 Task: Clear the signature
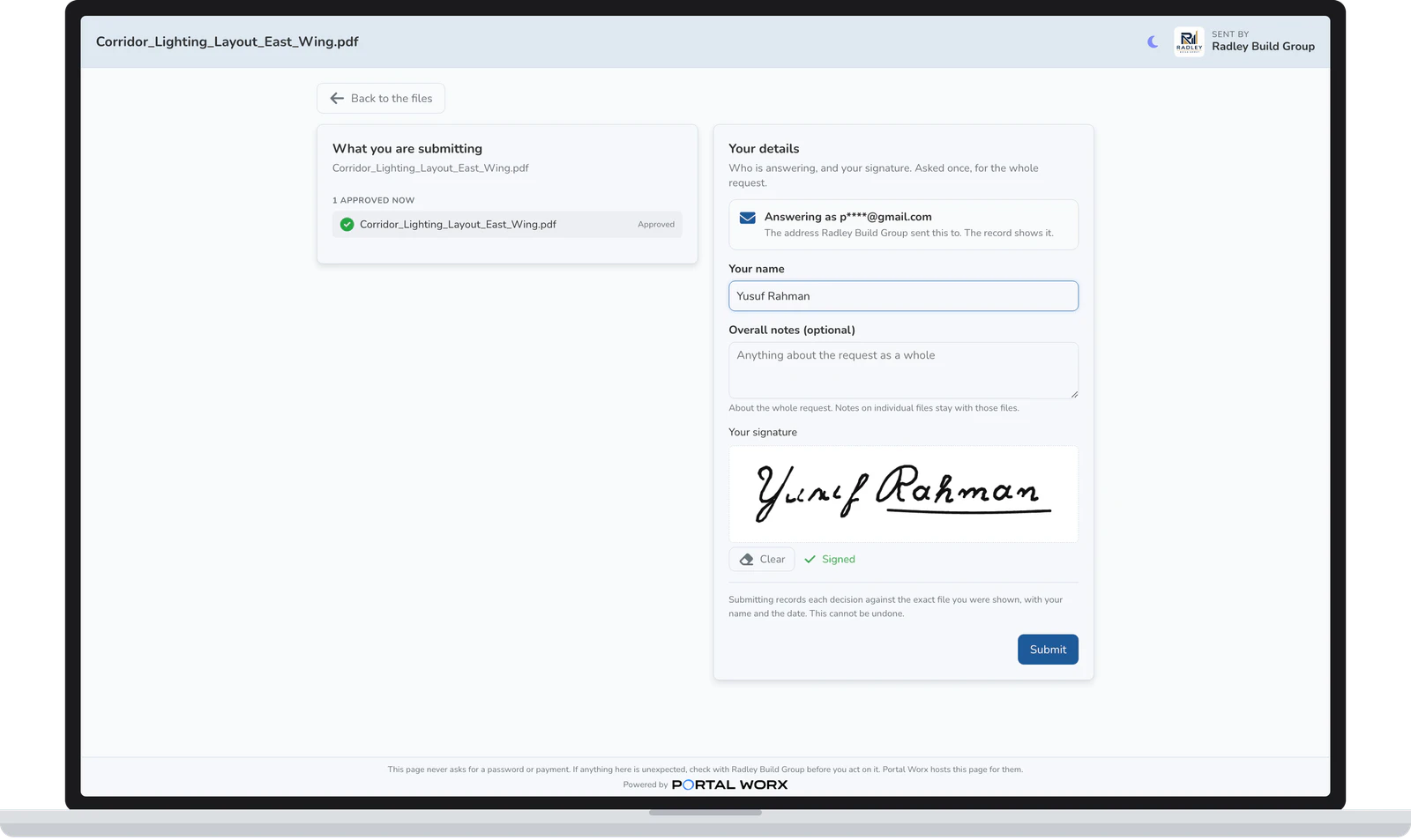click(x=762, y=560)
